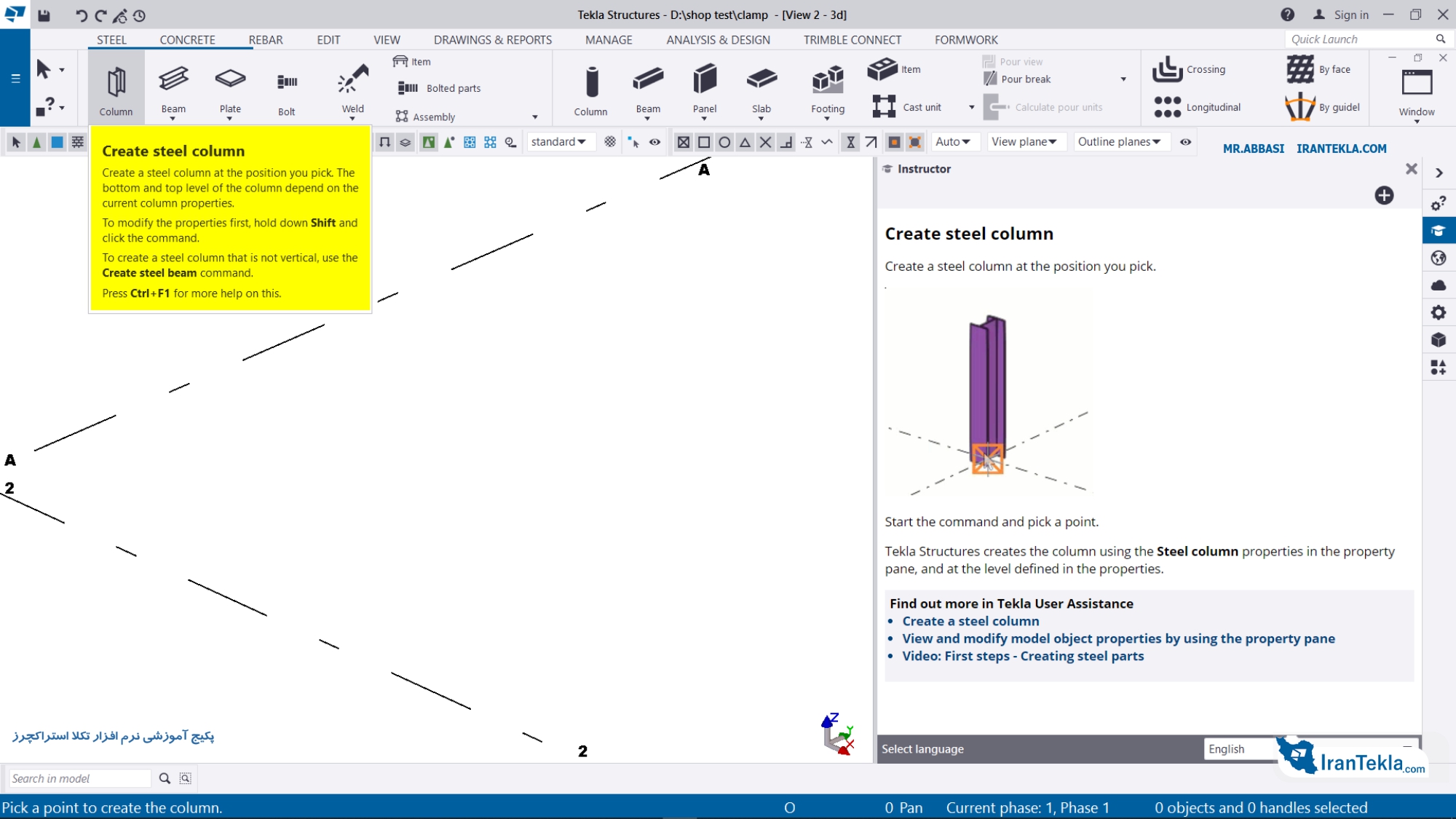The image size is (1456, 819).
Task: Open the hamburger file menu
Action: coord(15,78)
